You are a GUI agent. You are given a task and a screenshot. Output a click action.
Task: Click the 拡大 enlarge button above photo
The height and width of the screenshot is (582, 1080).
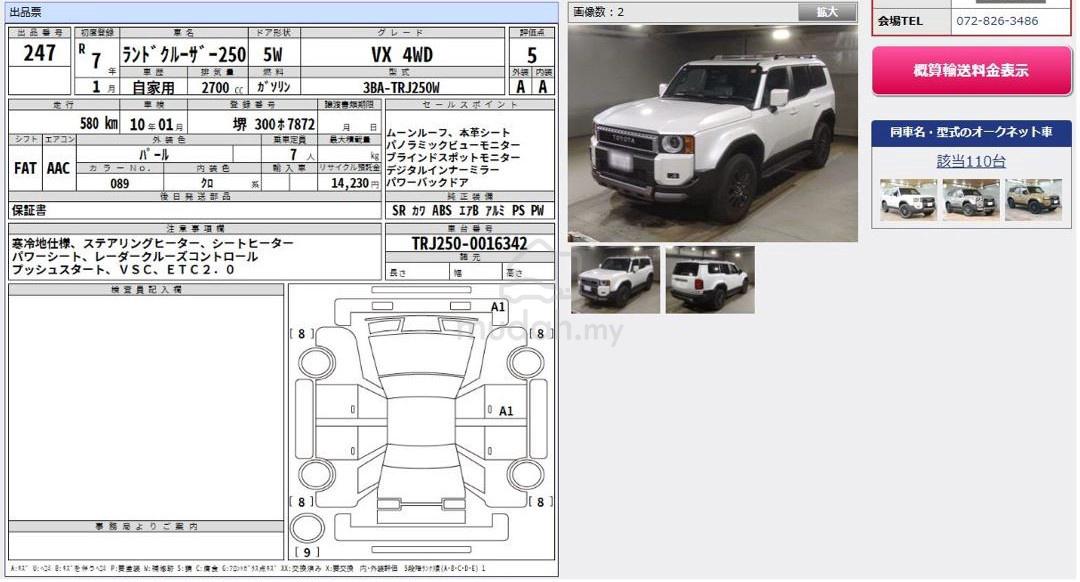click(x=827, y=12)
